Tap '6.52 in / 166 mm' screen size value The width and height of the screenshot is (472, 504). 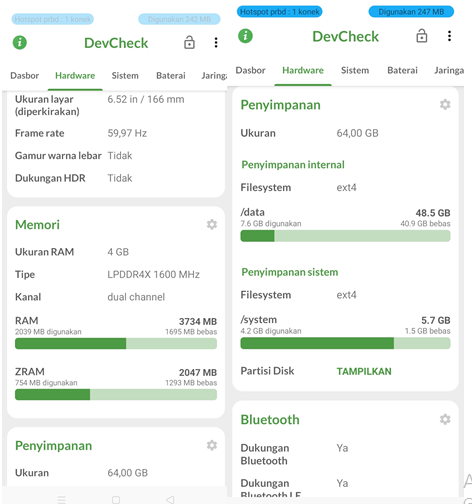pyautogui.click(x=146, y=99)
